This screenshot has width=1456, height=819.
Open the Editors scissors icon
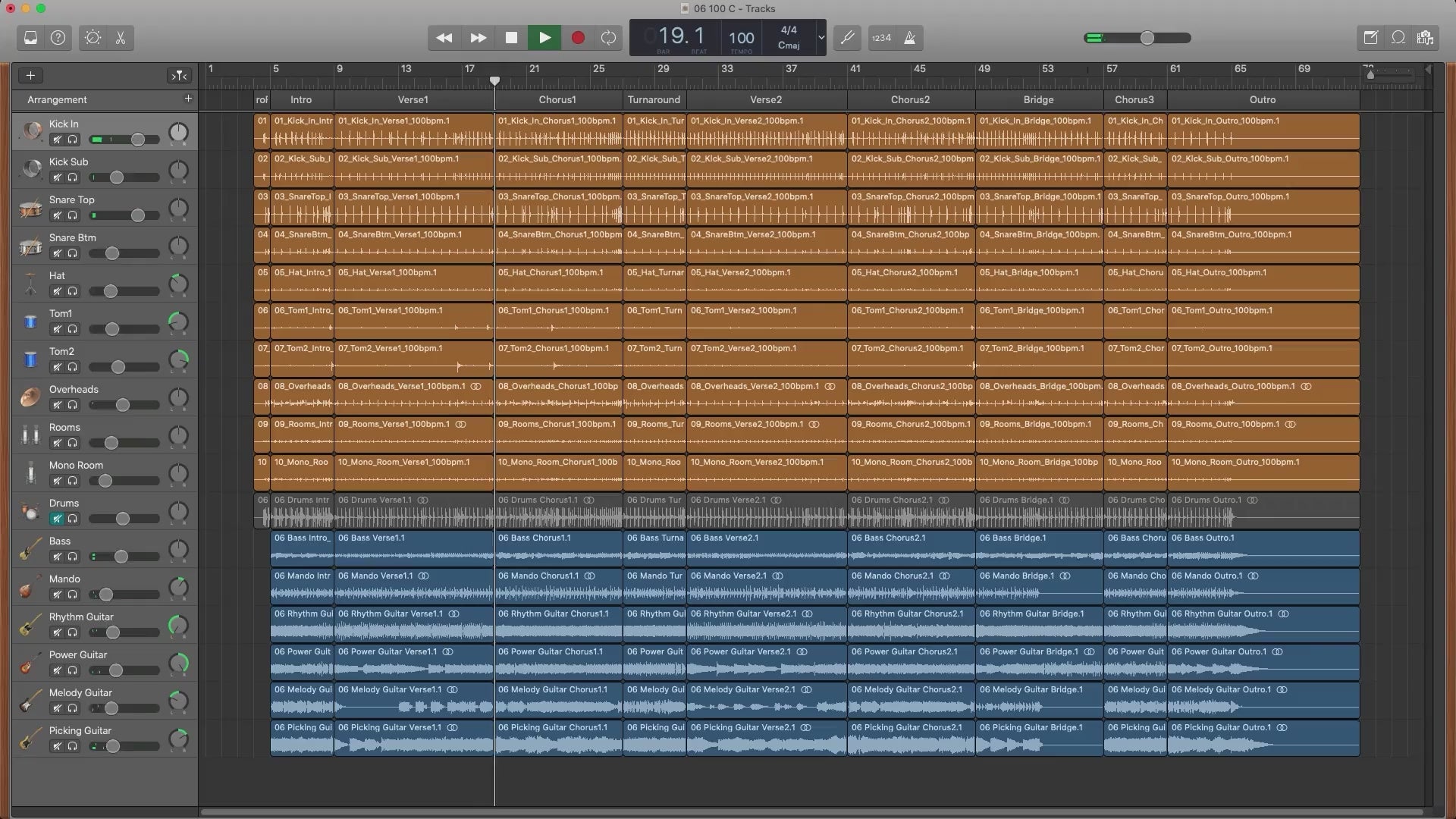(x=120, y=38)
